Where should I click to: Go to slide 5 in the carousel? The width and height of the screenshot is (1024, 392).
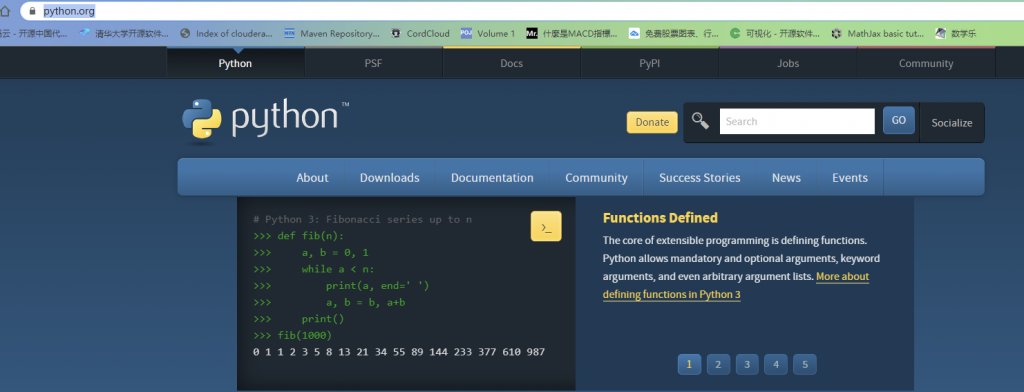point(805,365)
